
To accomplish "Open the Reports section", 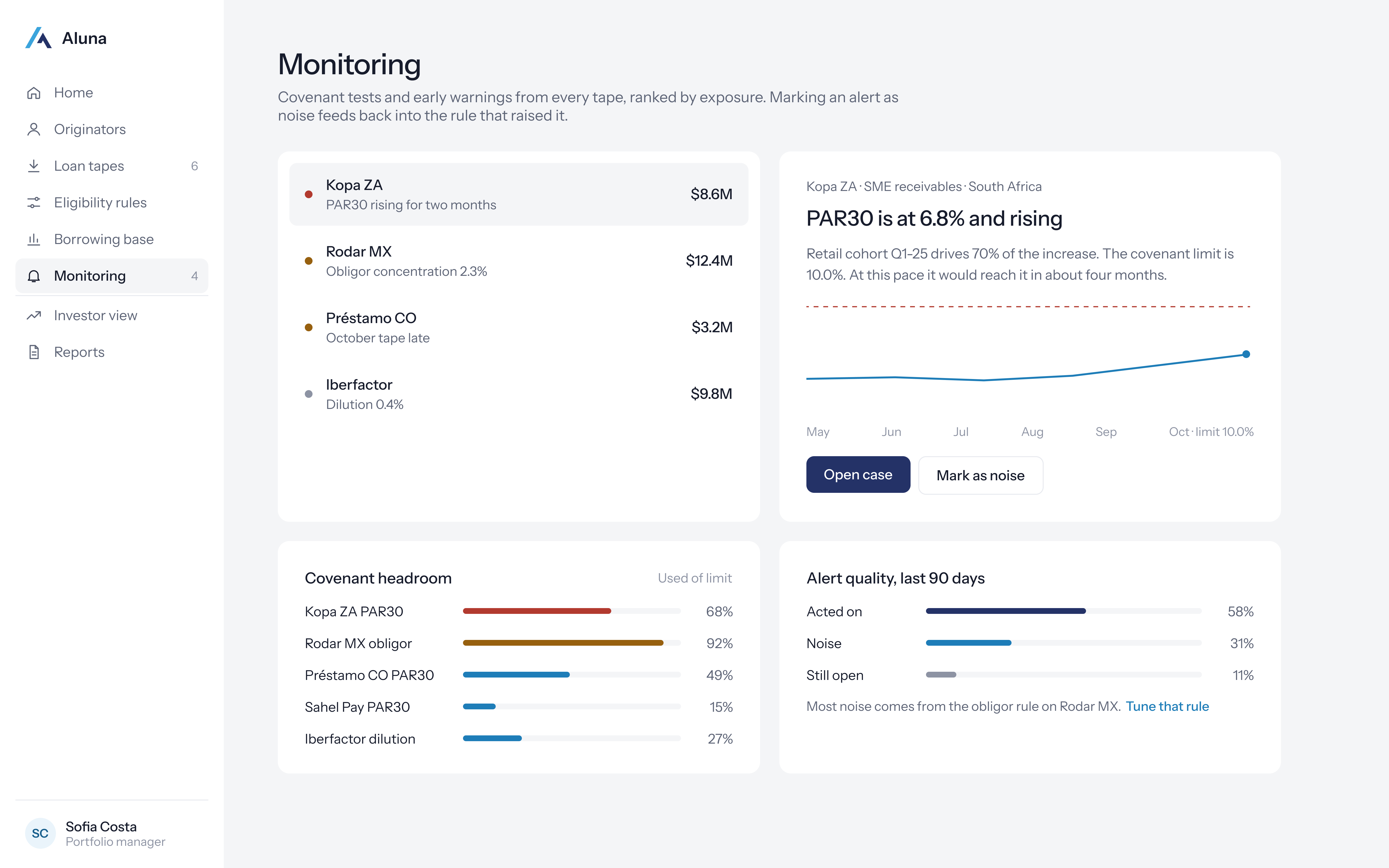I will click(x=112, y=352).
